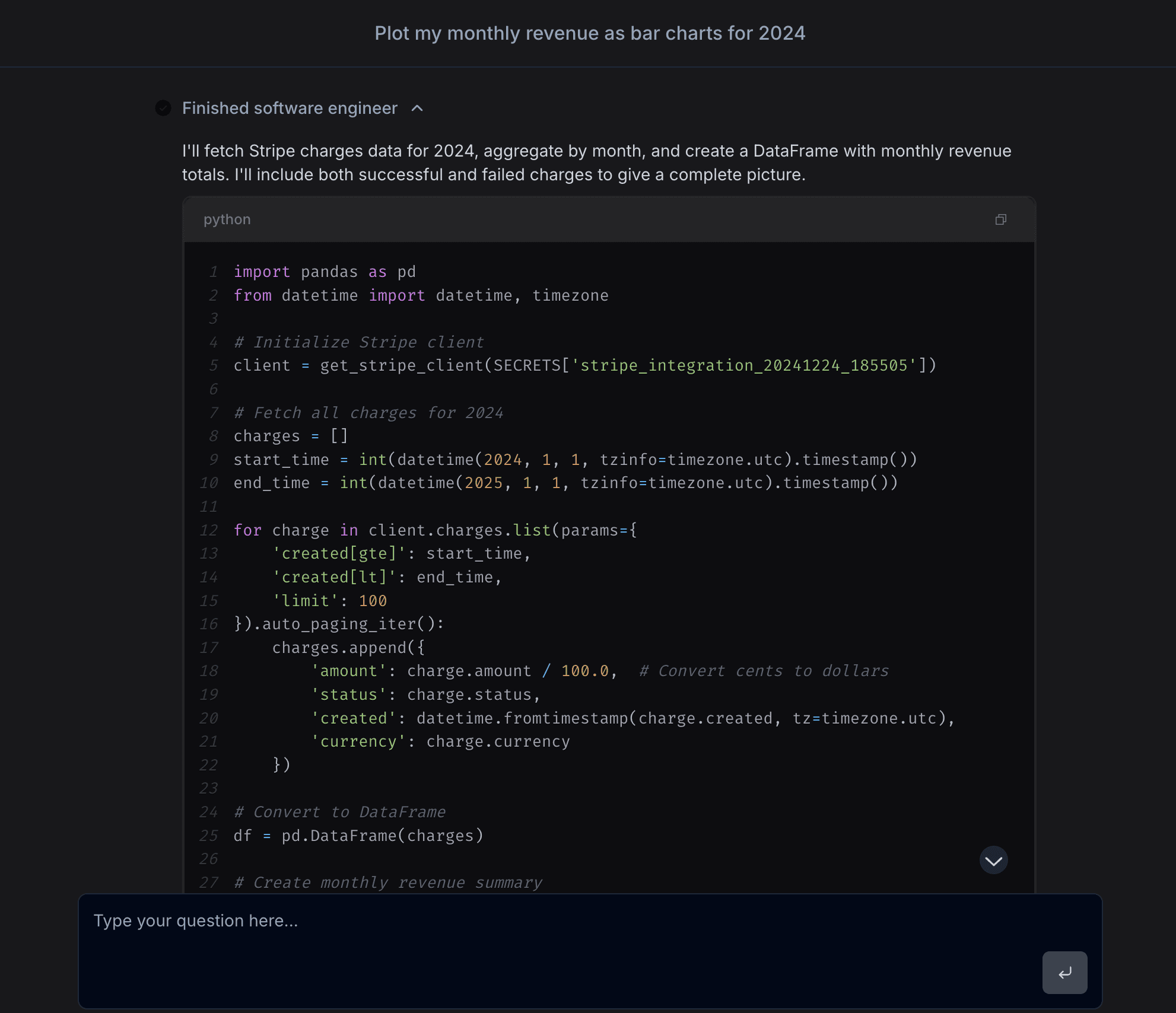Click the limit 100 parameter value
Image resolution: width=1176 pixels, height=1013 pixels.
[x=373, y=600]
